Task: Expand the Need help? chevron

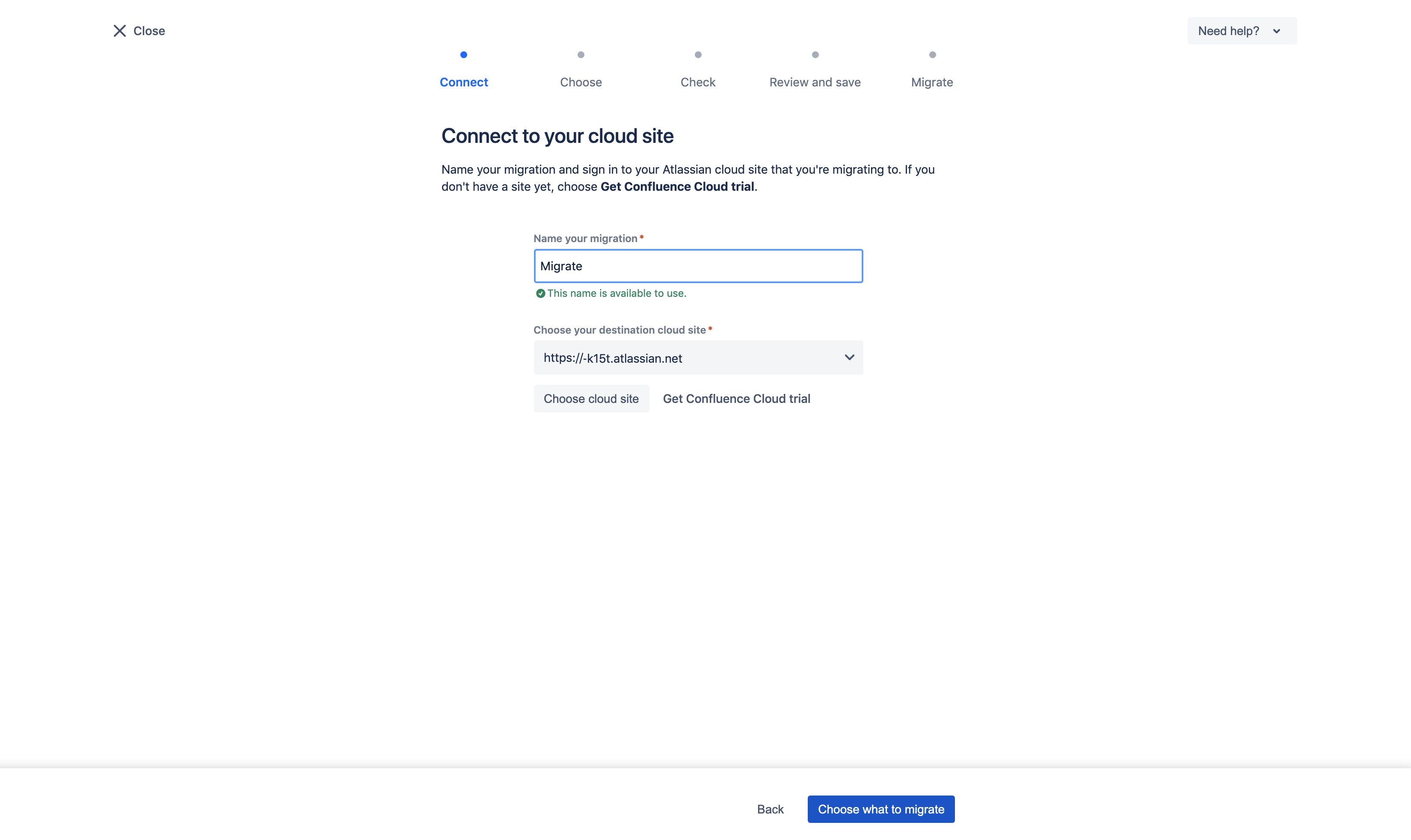Action: (1276, 31)
